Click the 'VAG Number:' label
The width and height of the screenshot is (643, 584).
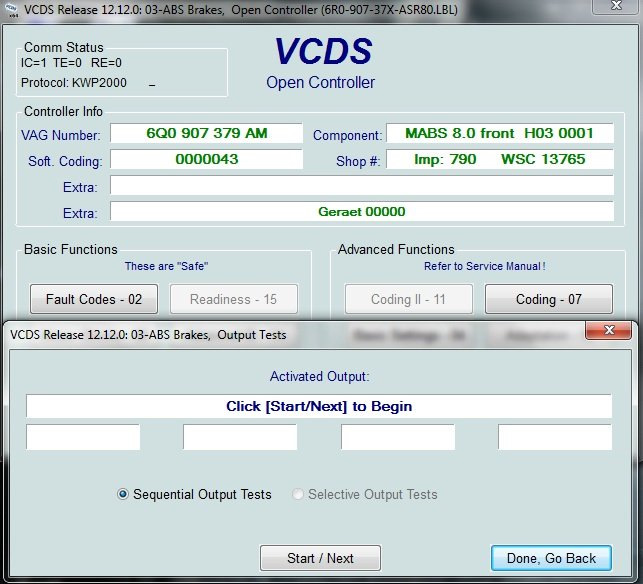coord(61,135)
